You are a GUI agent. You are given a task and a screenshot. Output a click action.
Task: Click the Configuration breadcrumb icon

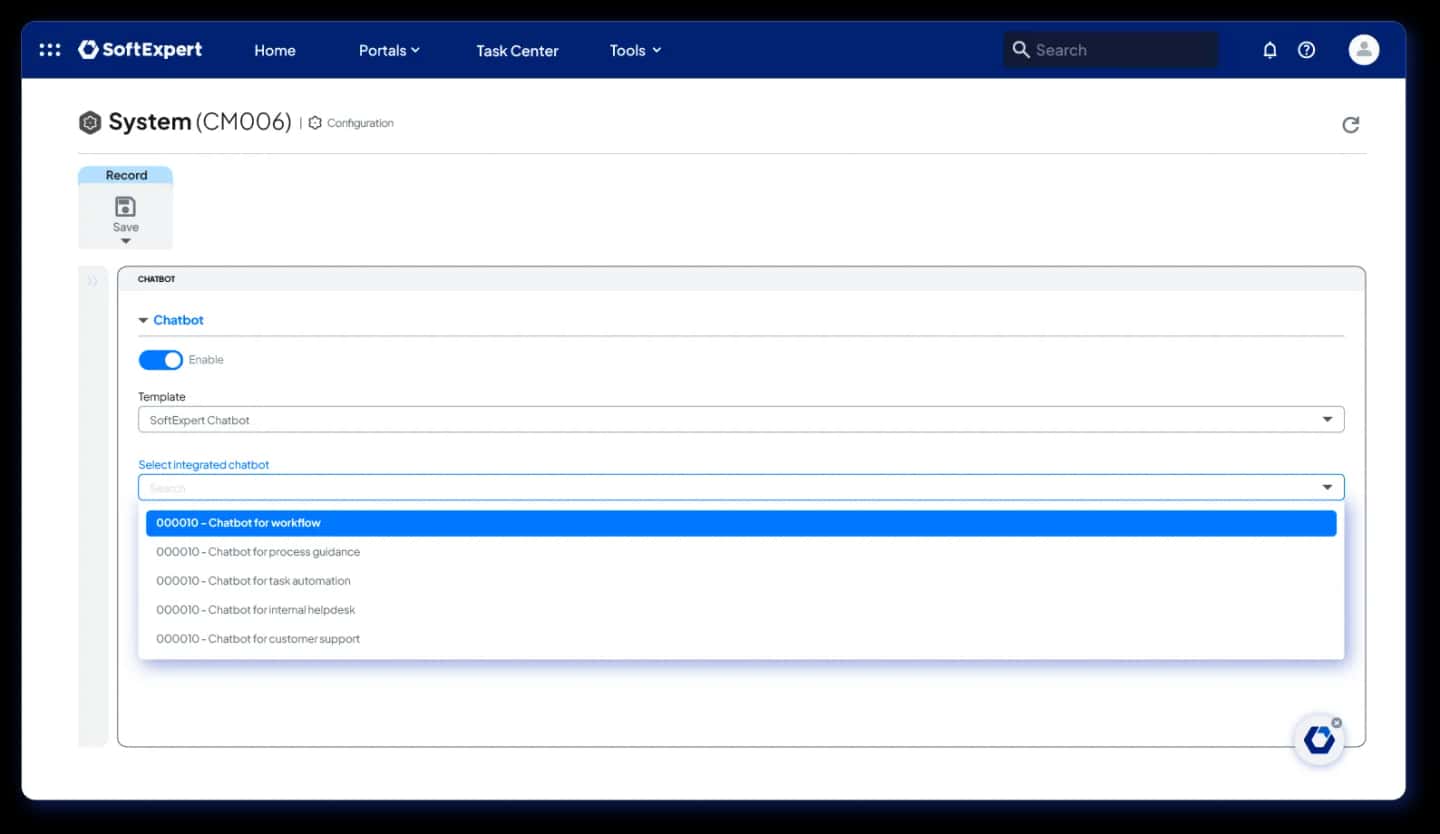tap(315, 123)
